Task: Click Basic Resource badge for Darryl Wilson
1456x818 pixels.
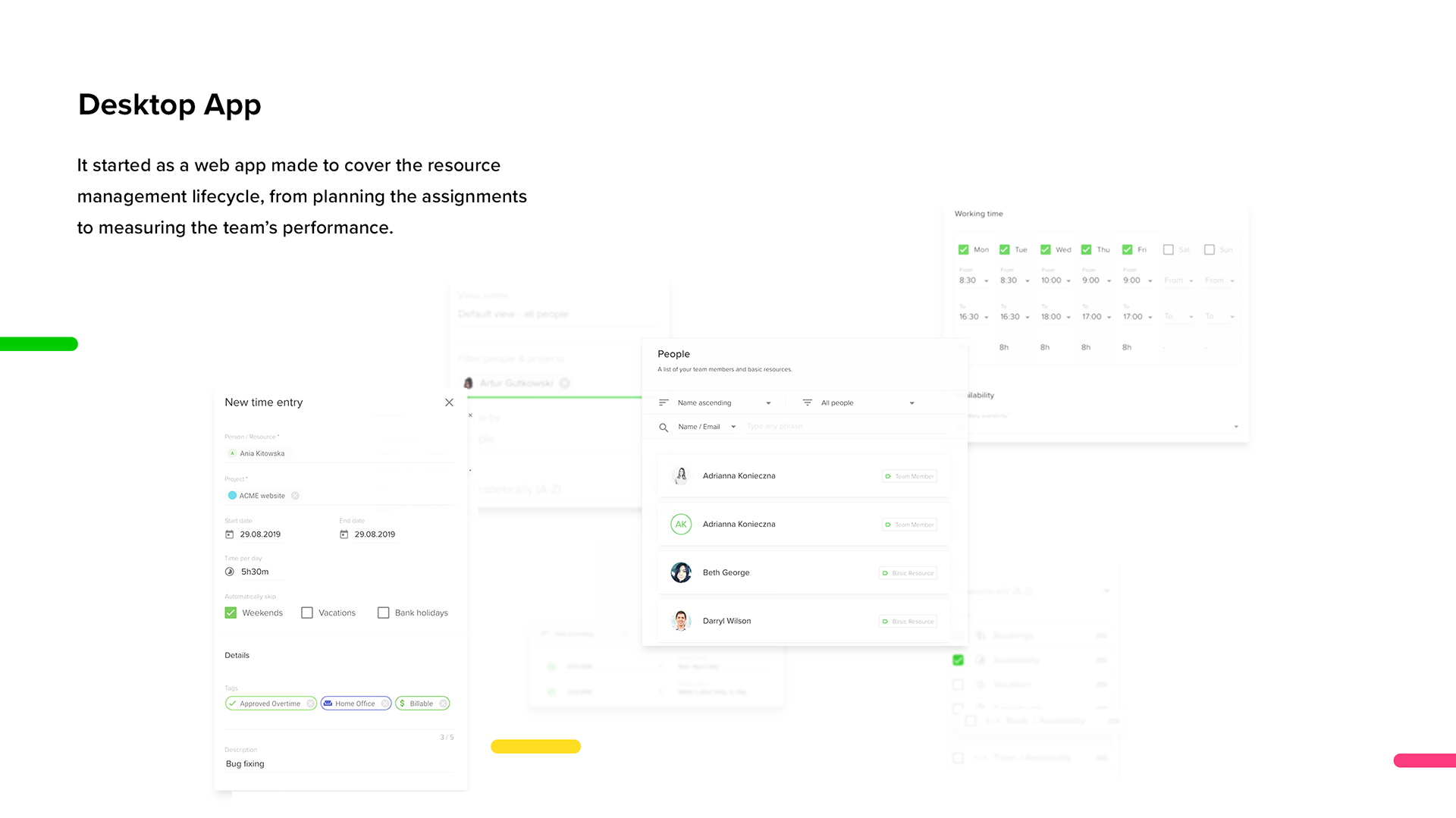Action: tap(908, 622)
